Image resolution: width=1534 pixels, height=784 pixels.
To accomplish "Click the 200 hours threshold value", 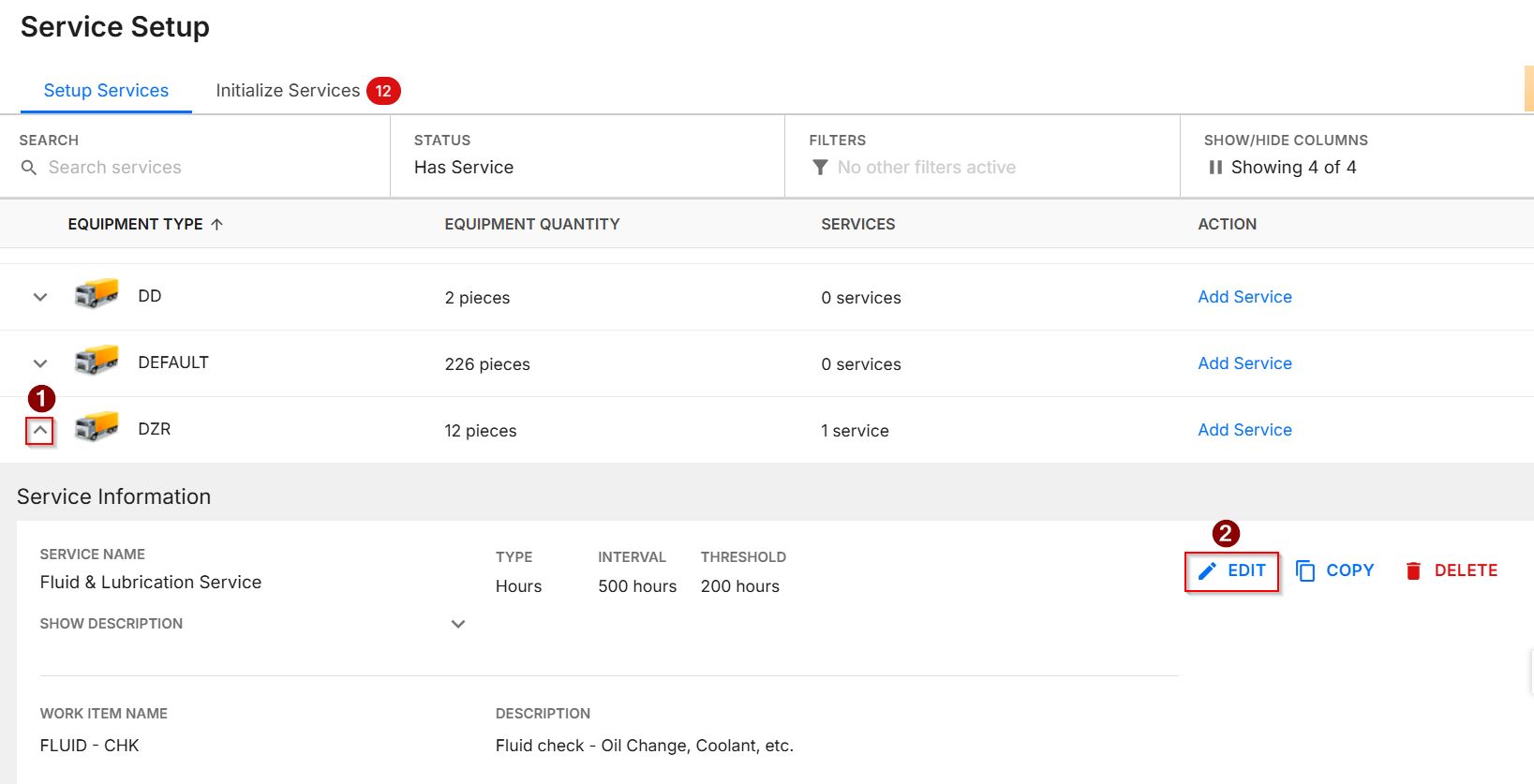I will (x=740, y=586).
